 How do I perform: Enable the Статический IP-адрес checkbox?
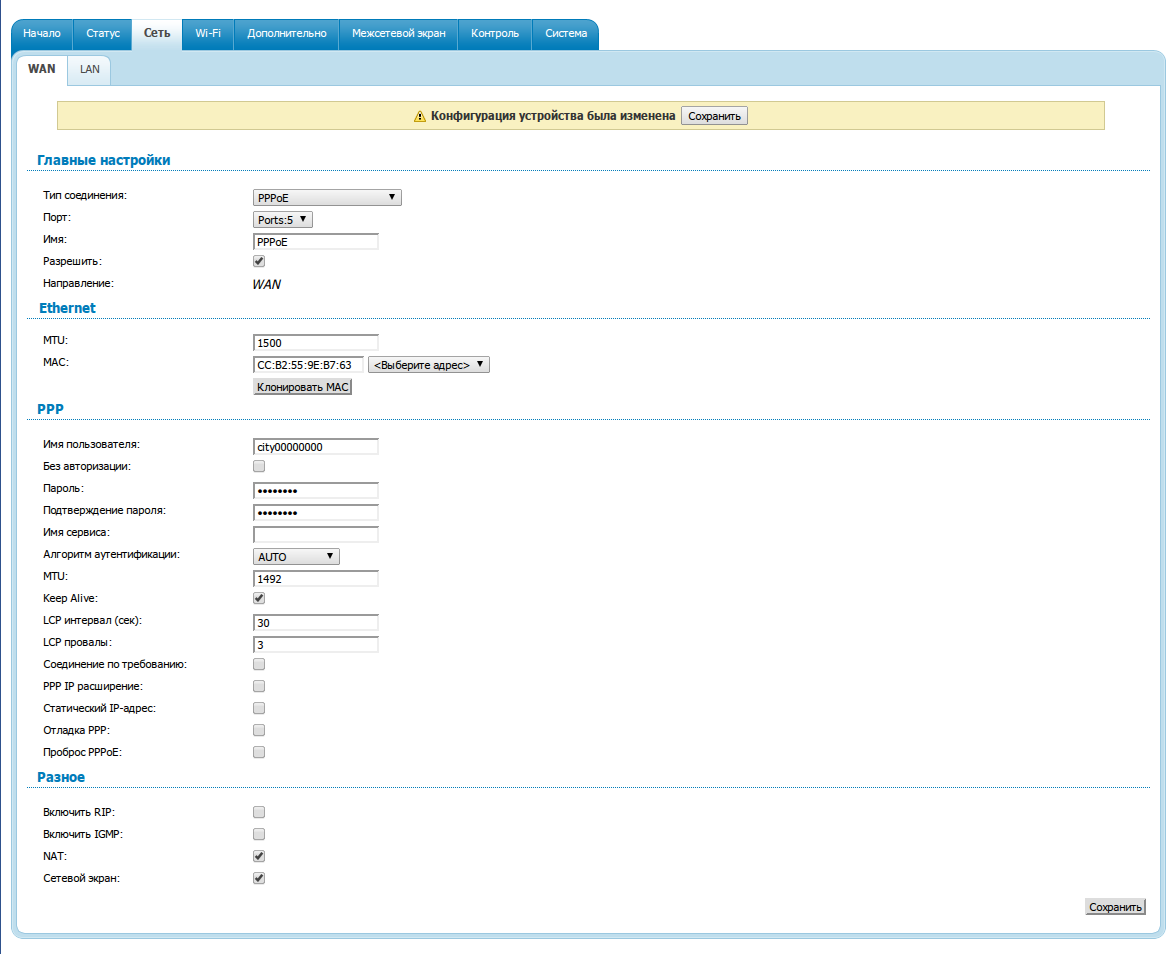point(259,708)
